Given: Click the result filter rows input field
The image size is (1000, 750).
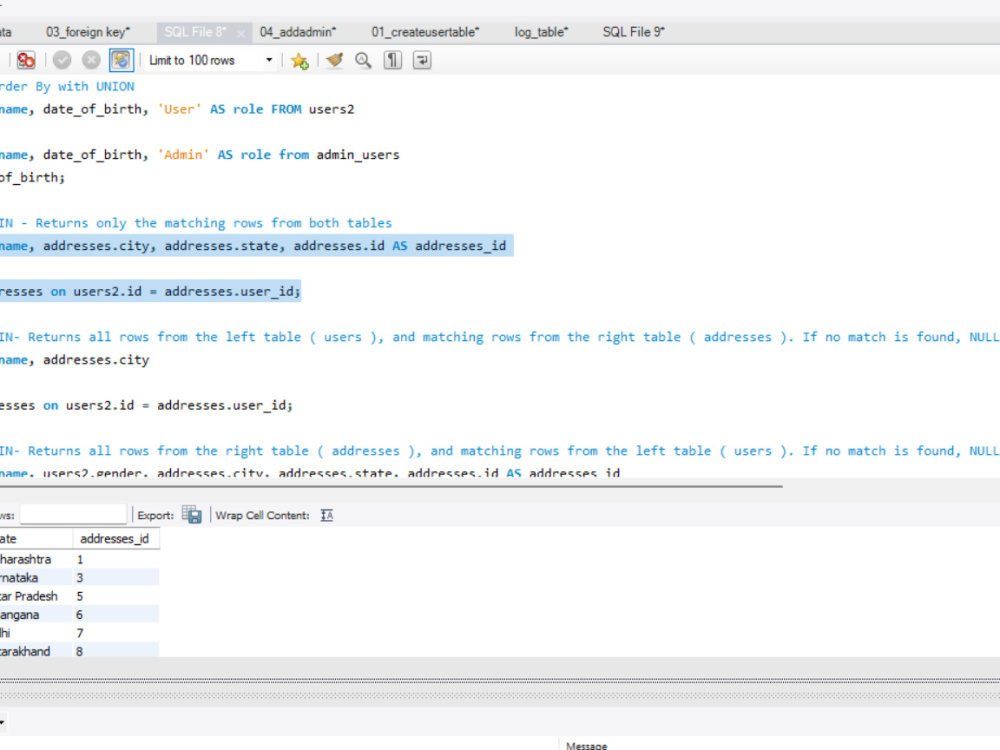Looking at the screenshot, I should 73,515.
